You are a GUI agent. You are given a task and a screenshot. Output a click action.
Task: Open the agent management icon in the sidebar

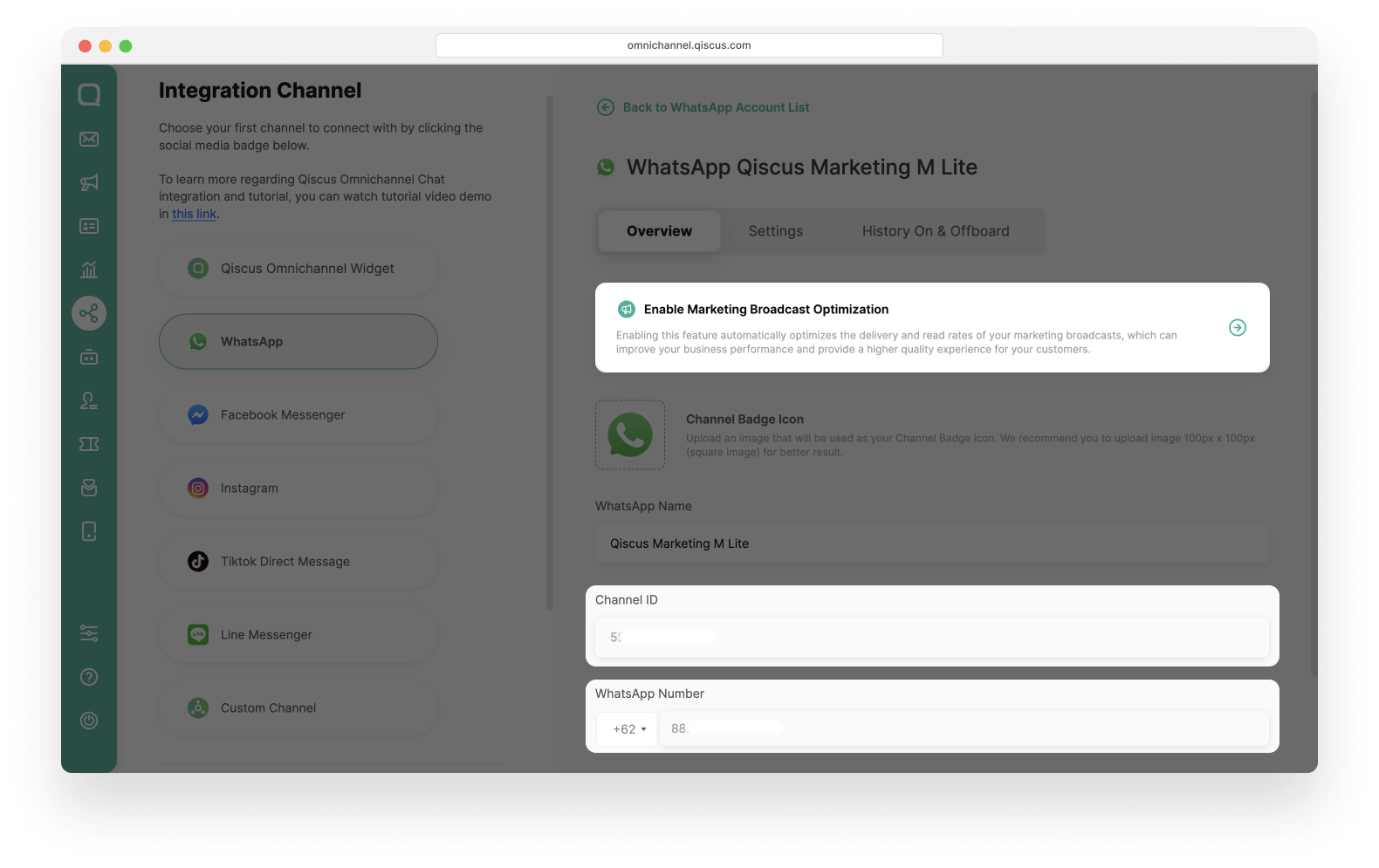tap(89, 400)
